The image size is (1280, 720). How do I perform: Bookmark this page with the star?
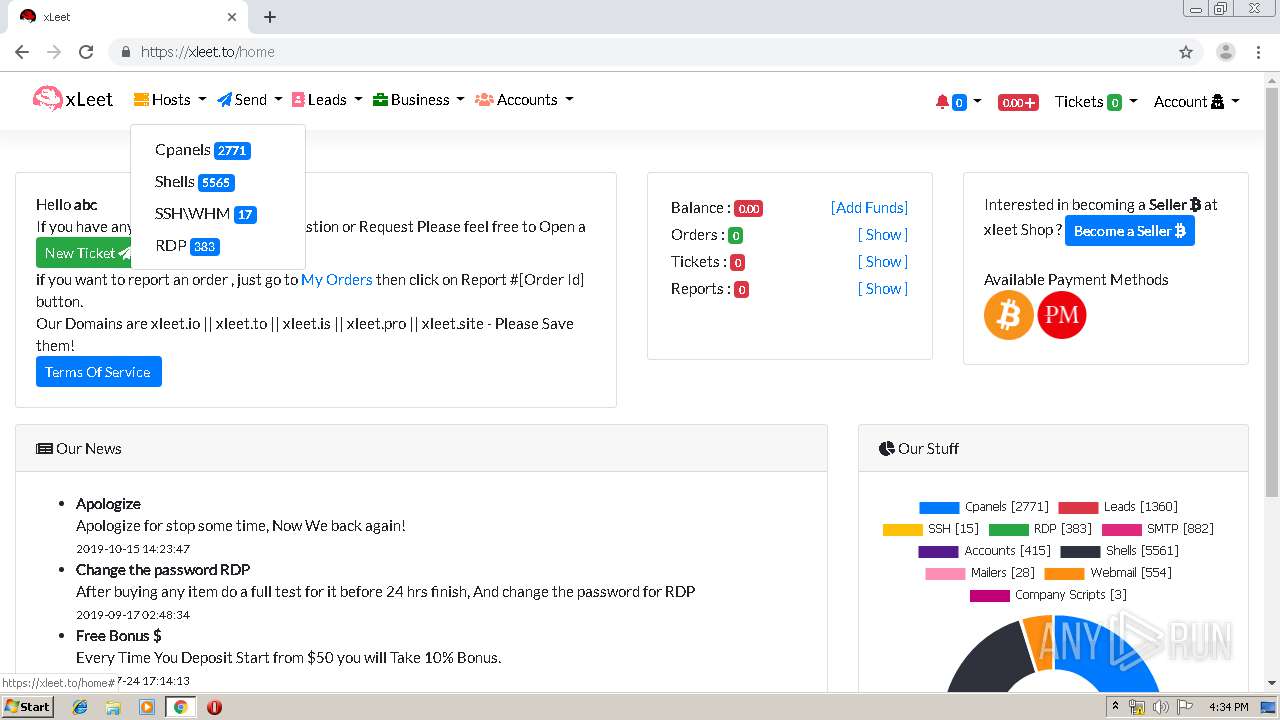(1186, 52)
